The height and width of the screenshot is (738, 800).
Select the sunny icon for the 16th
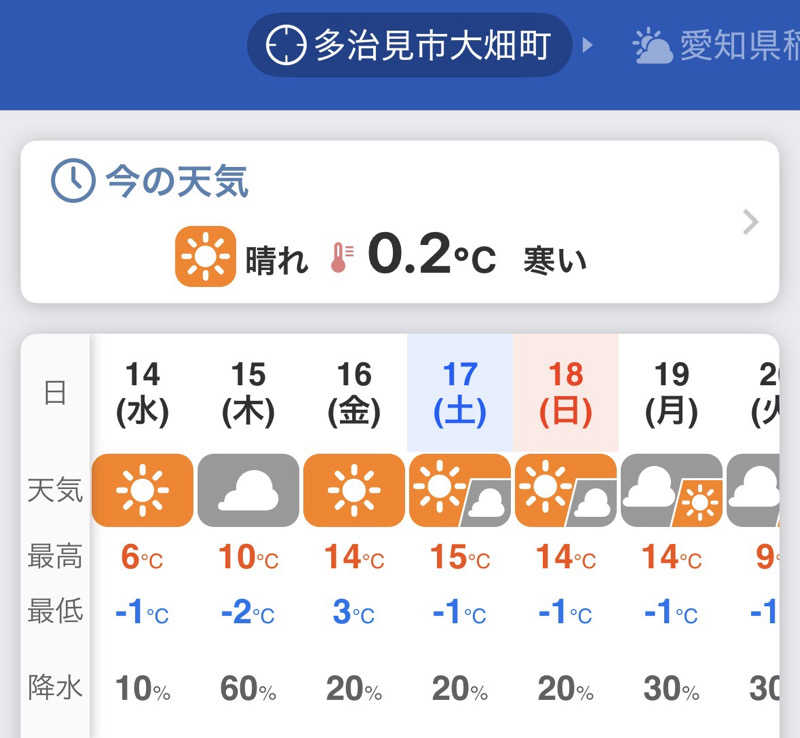click(353, 490)
